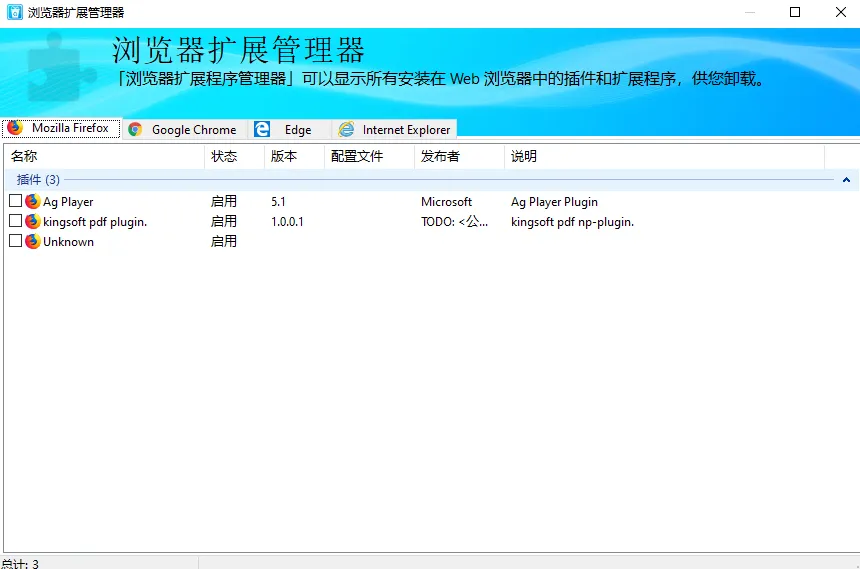Viewport: 860px width, 569px height.
Task: Maximize the 浏览器扩展管理器 window
Action: pos(795,12)
